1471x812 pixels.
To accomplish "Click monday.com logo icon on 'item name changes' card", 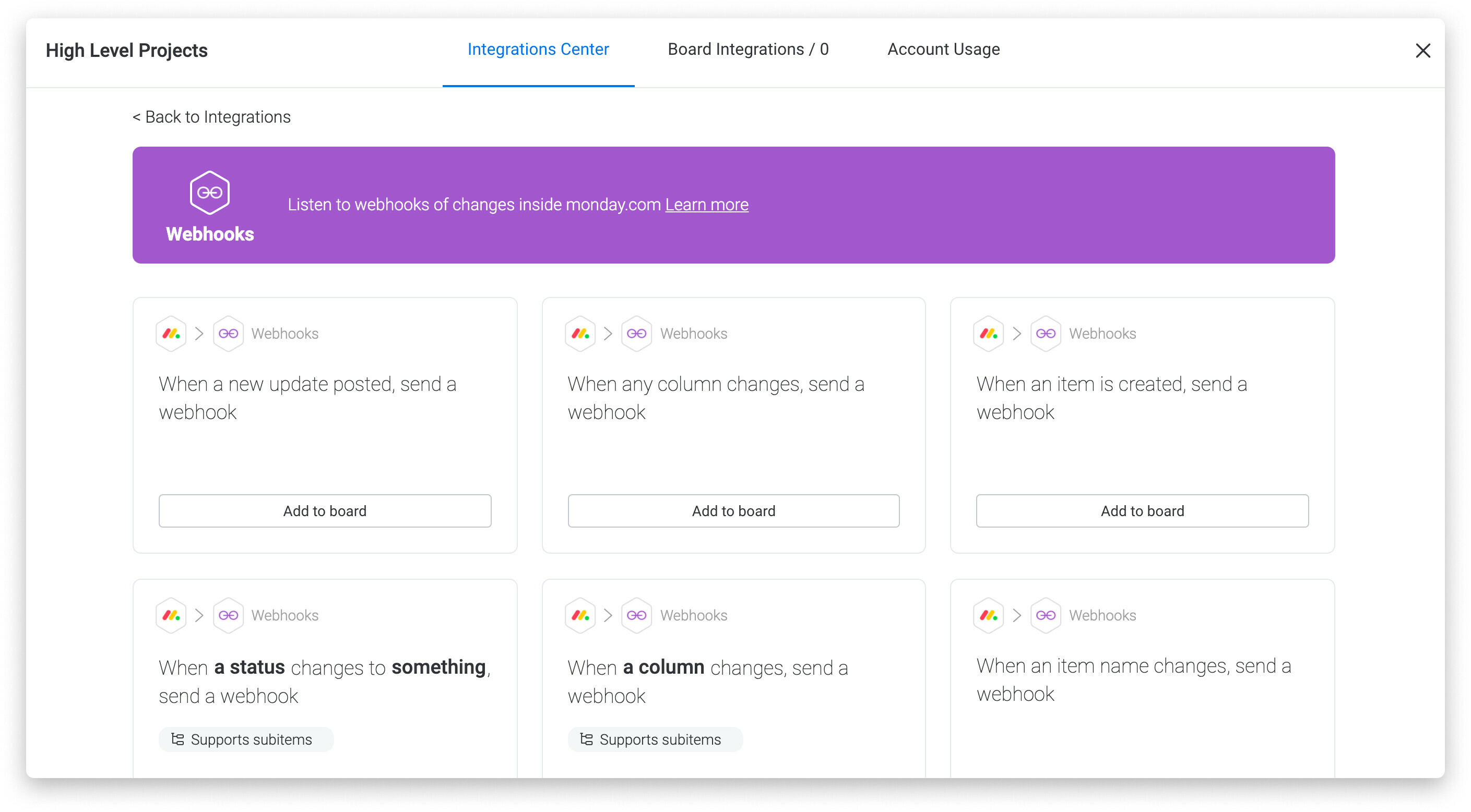I will [989, 615].
